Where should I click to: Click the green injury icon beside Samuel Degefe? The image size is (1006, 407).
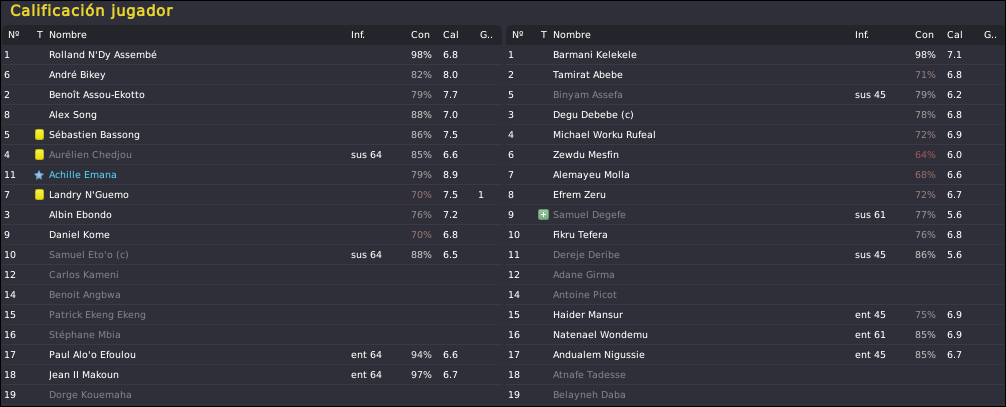click(x=543, y=214)
